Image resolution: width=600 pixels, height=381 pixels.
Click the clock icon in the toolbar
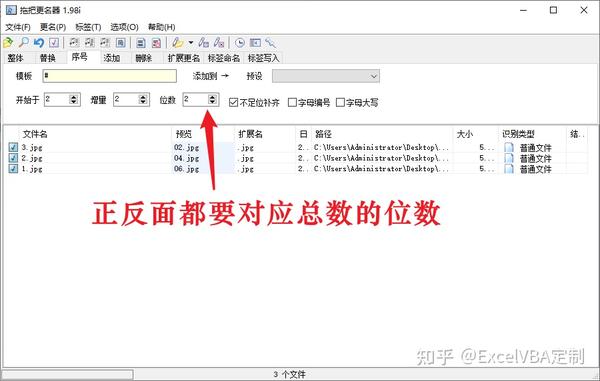[x=240, y=43]
